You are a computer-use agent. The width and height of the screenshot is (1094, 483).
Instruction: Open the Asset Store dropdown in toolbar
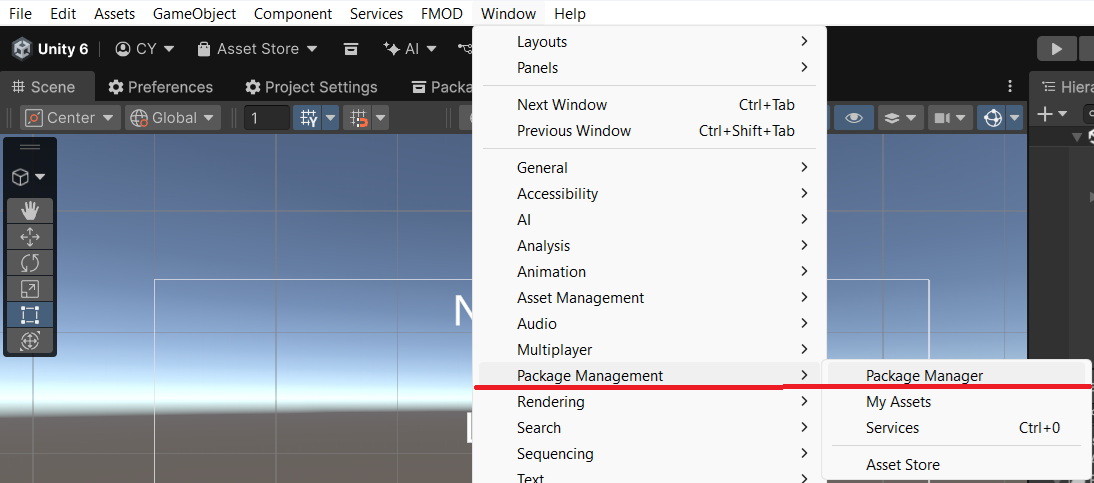(x=257, y=49)
